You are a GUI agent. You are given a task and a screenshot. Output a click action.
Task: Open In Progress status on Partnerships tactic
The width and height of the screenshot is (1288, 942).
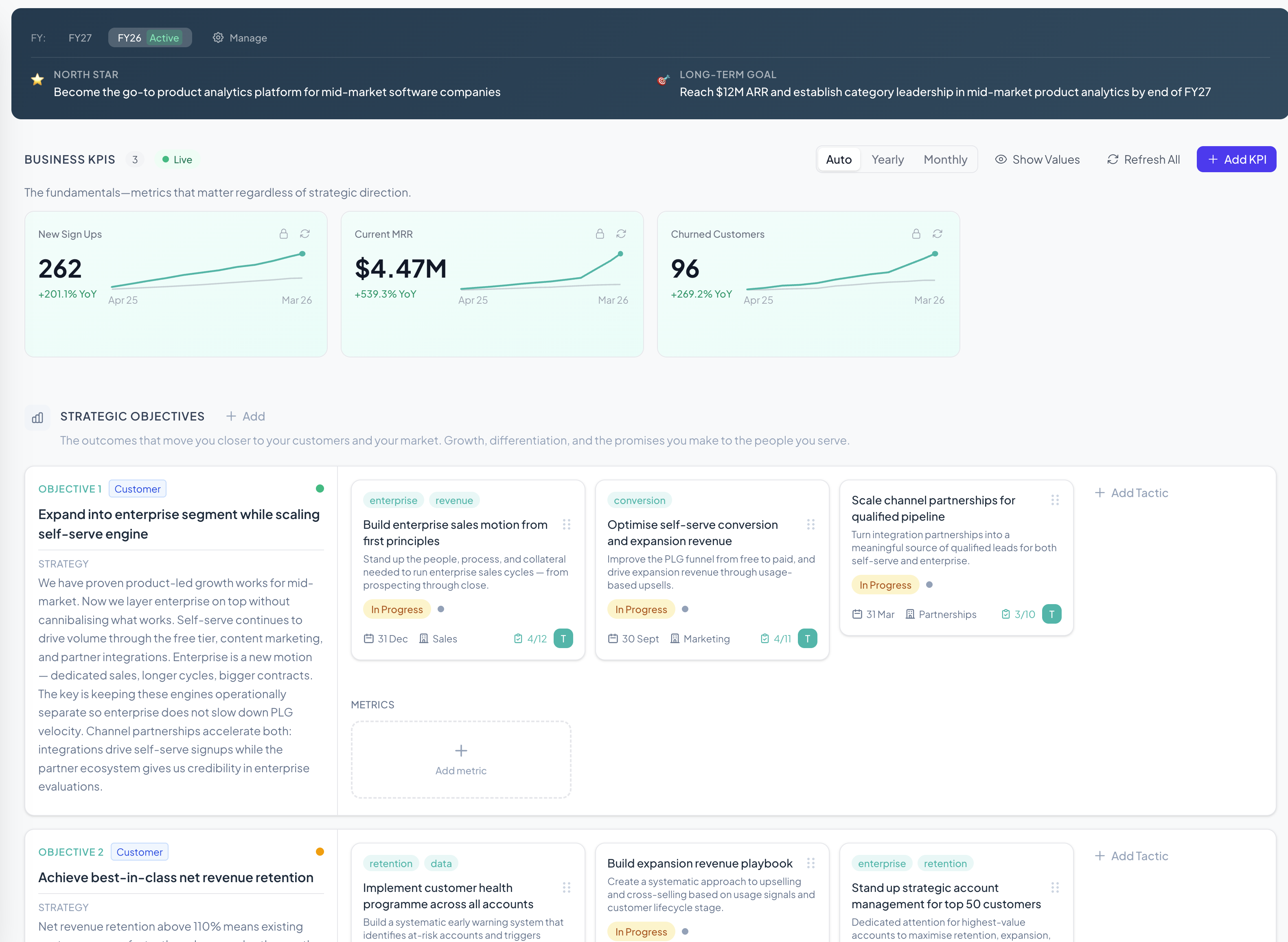tap(885, 585)
